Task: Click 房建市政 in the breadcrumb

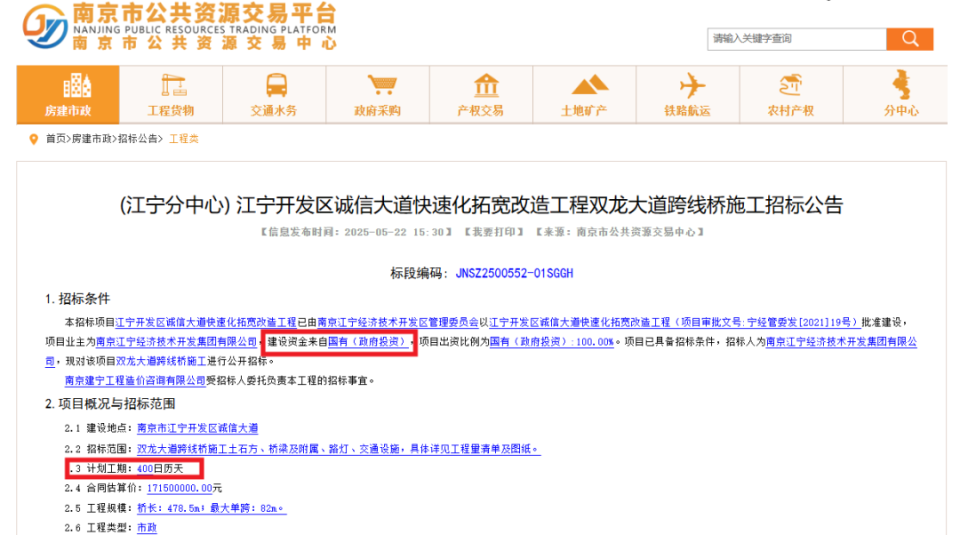Action: pos(91,139)
